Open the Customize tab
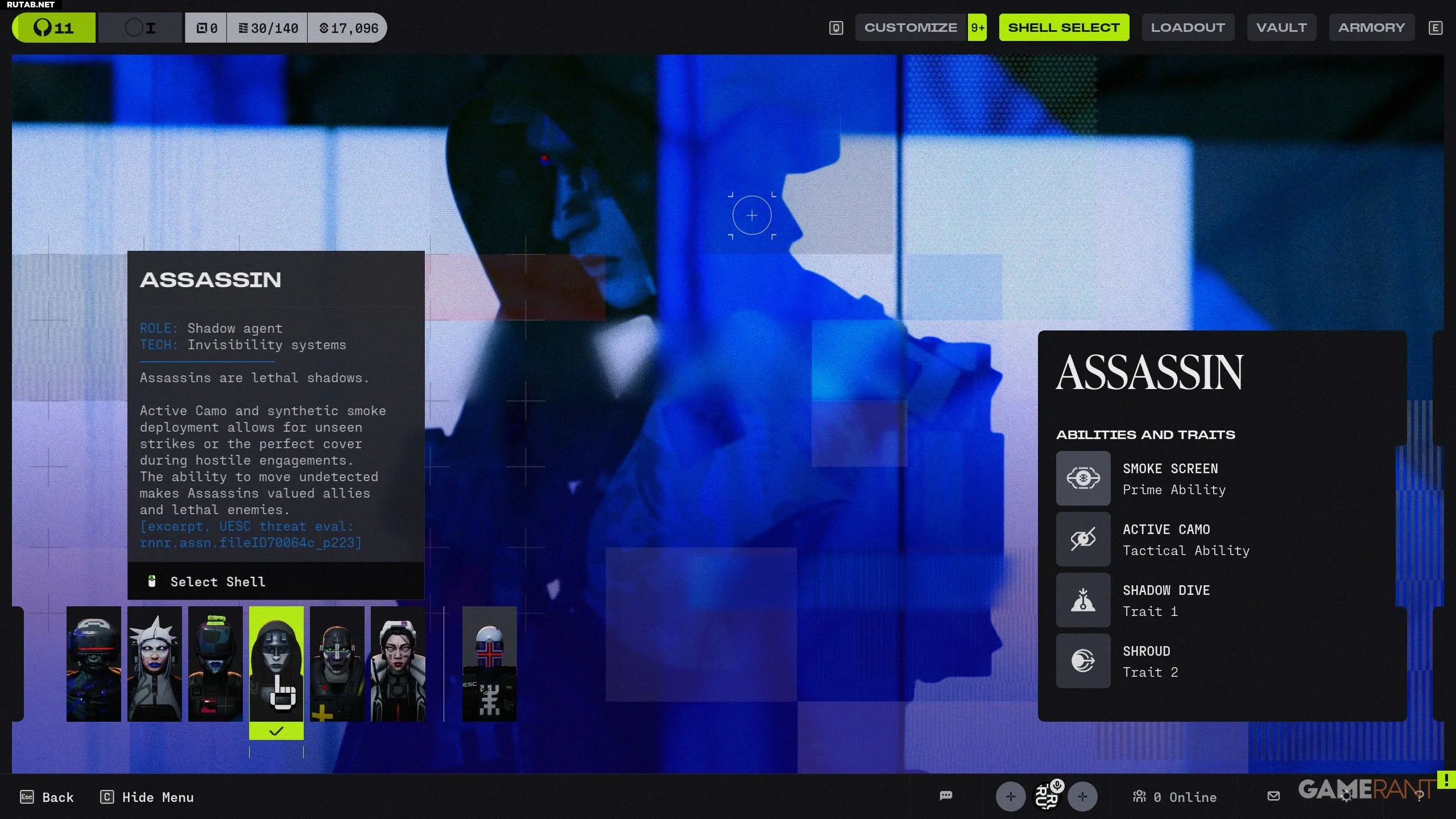 [x=911, y=27]
